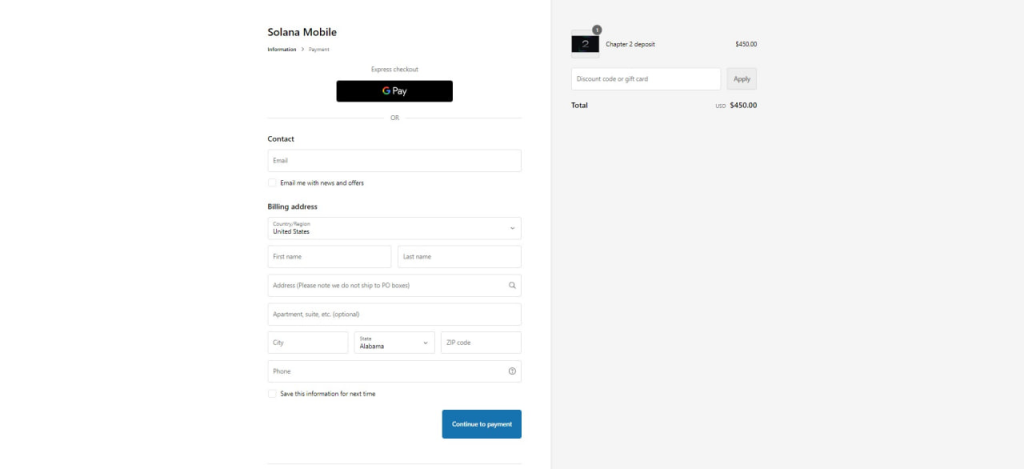Image resolution: width=1024 pixels, height=469 pixels.
Task: Click into the Address field
Action: [385, 285]
